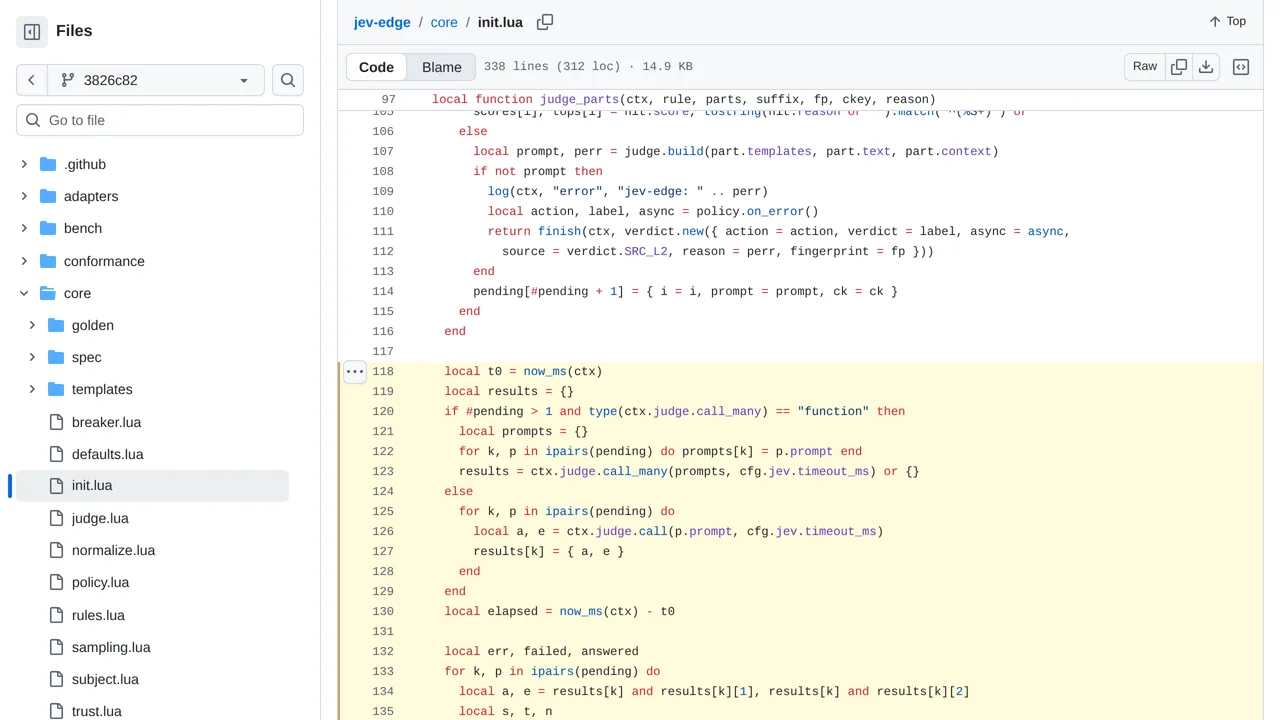The height and width of the screenshot is (720, 1280).
Task: Open the bench folder
Action: (83, 228)
